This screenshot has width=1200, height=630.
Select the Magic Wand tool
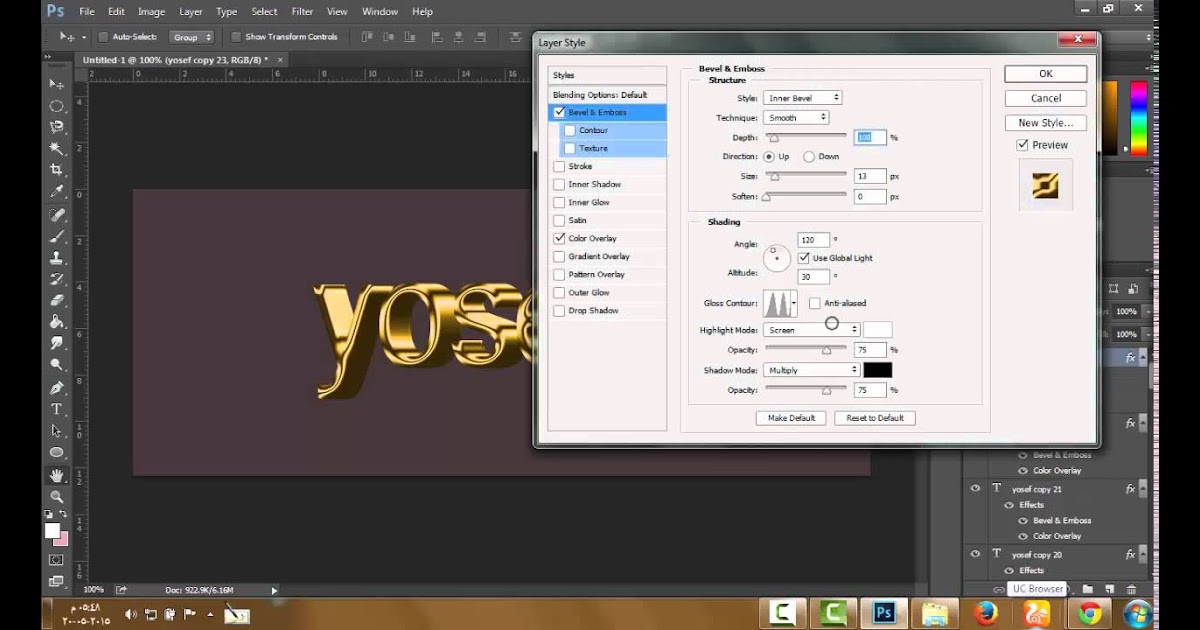tap(57, 148)
